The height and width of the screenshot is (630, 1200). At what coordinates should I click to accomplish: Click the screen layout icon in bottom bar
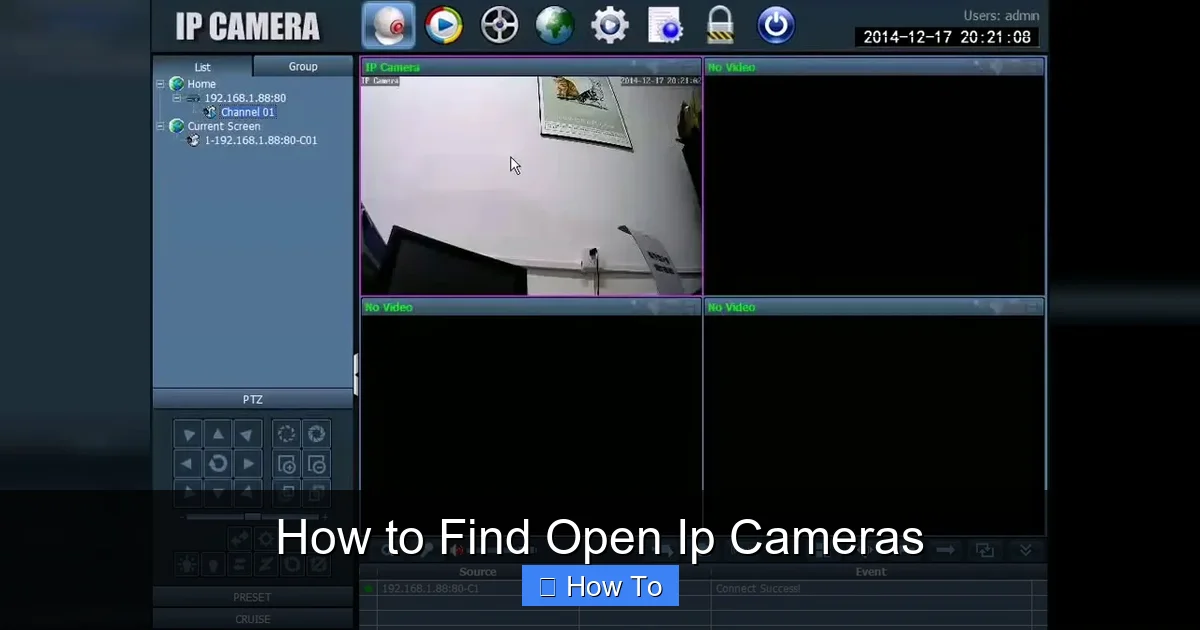[x=985, y=550]
